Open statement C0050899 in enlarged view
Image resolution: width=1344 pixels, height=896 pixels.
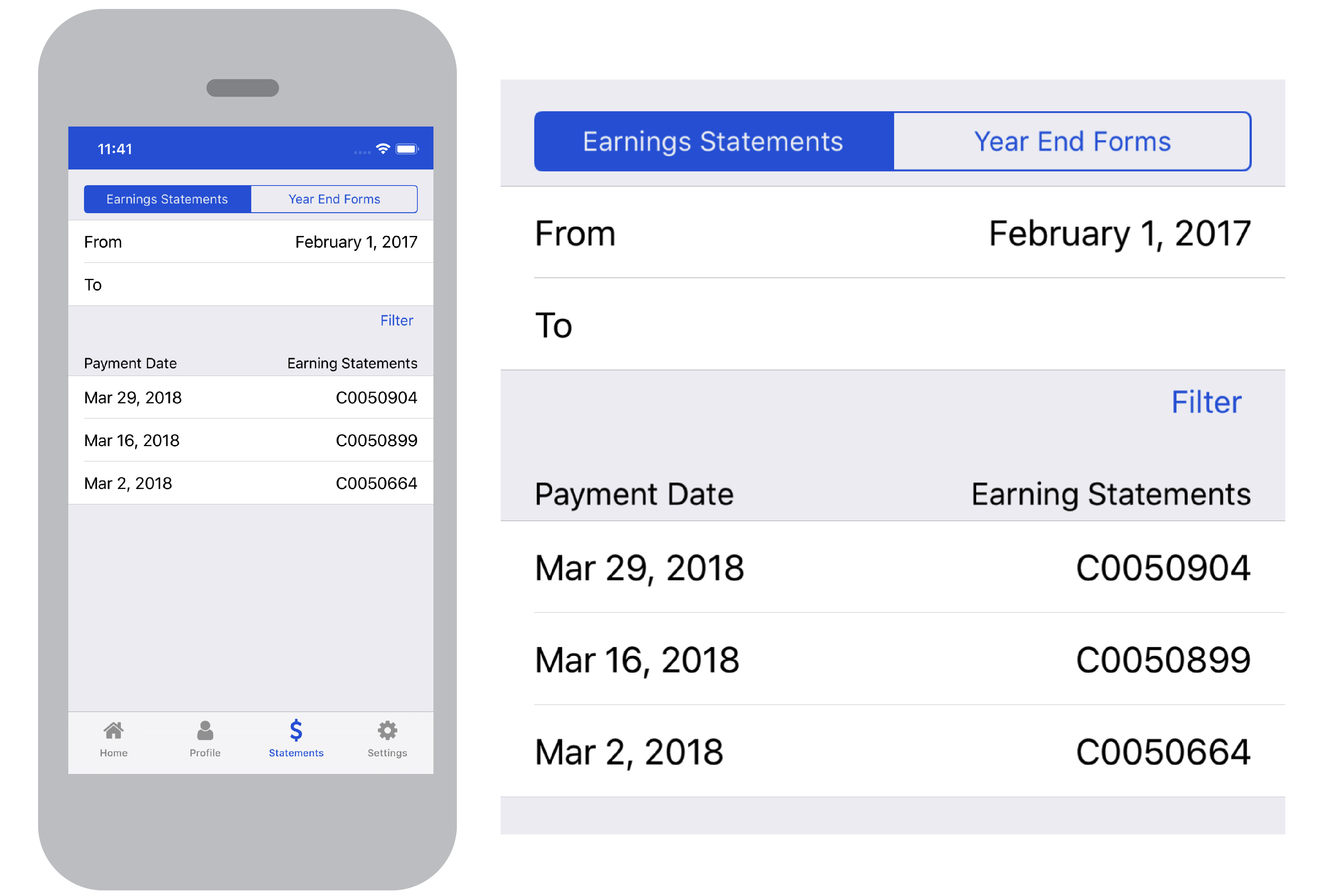pyautogui.click(x=893, y=659)
